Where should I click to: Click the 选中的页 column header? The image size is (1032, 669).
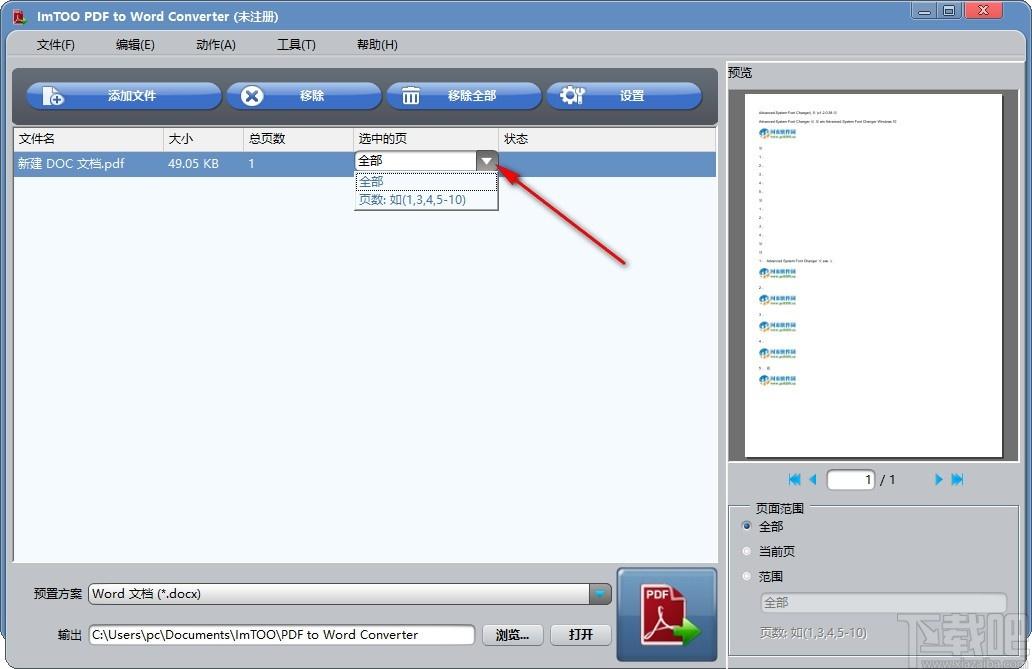[x=425, y=139]
